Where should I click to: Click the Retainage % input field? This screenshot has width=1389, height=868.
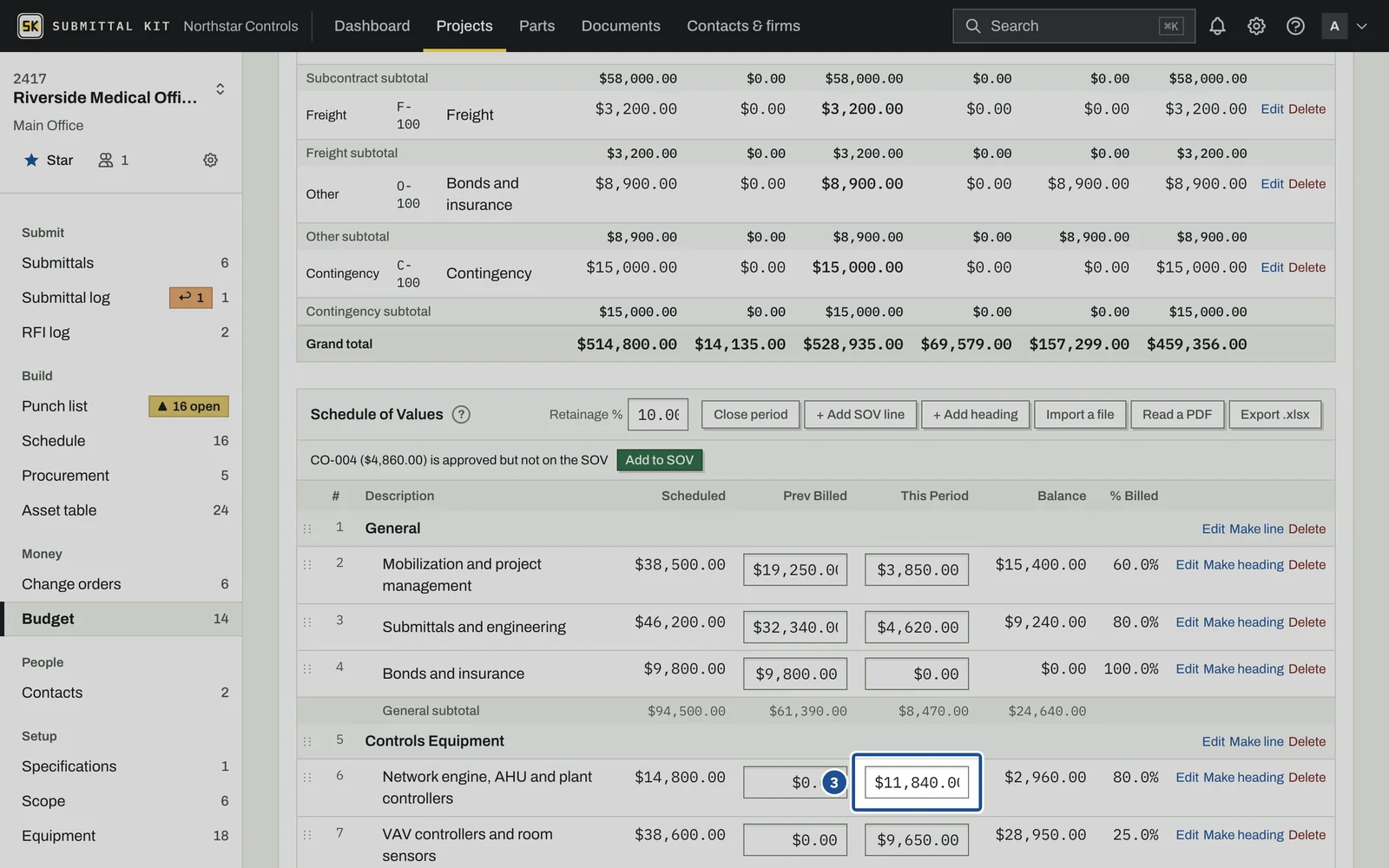(x=658, y=415)
